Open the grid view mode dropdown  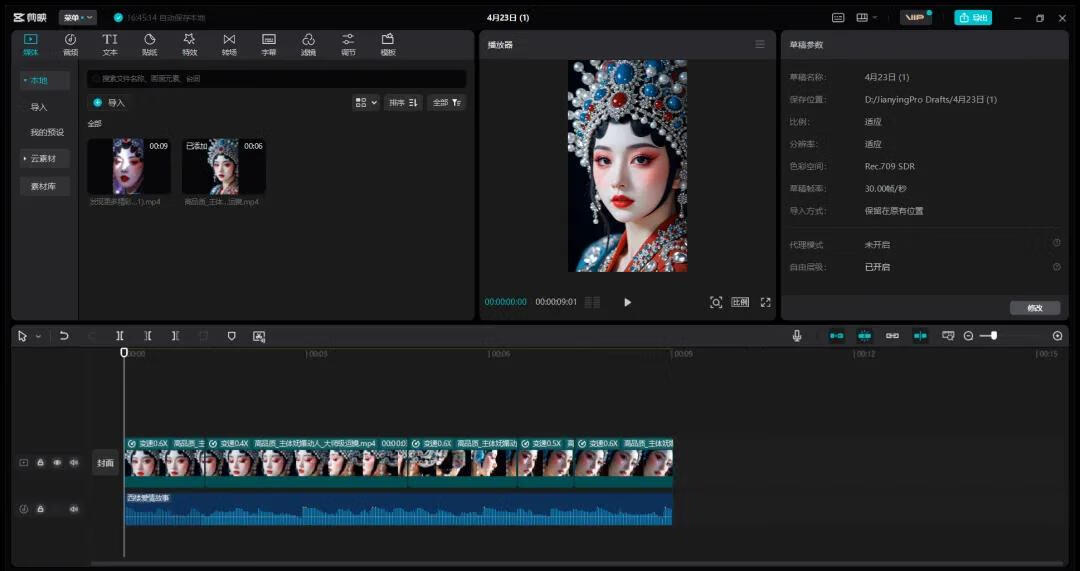[366, 103]
